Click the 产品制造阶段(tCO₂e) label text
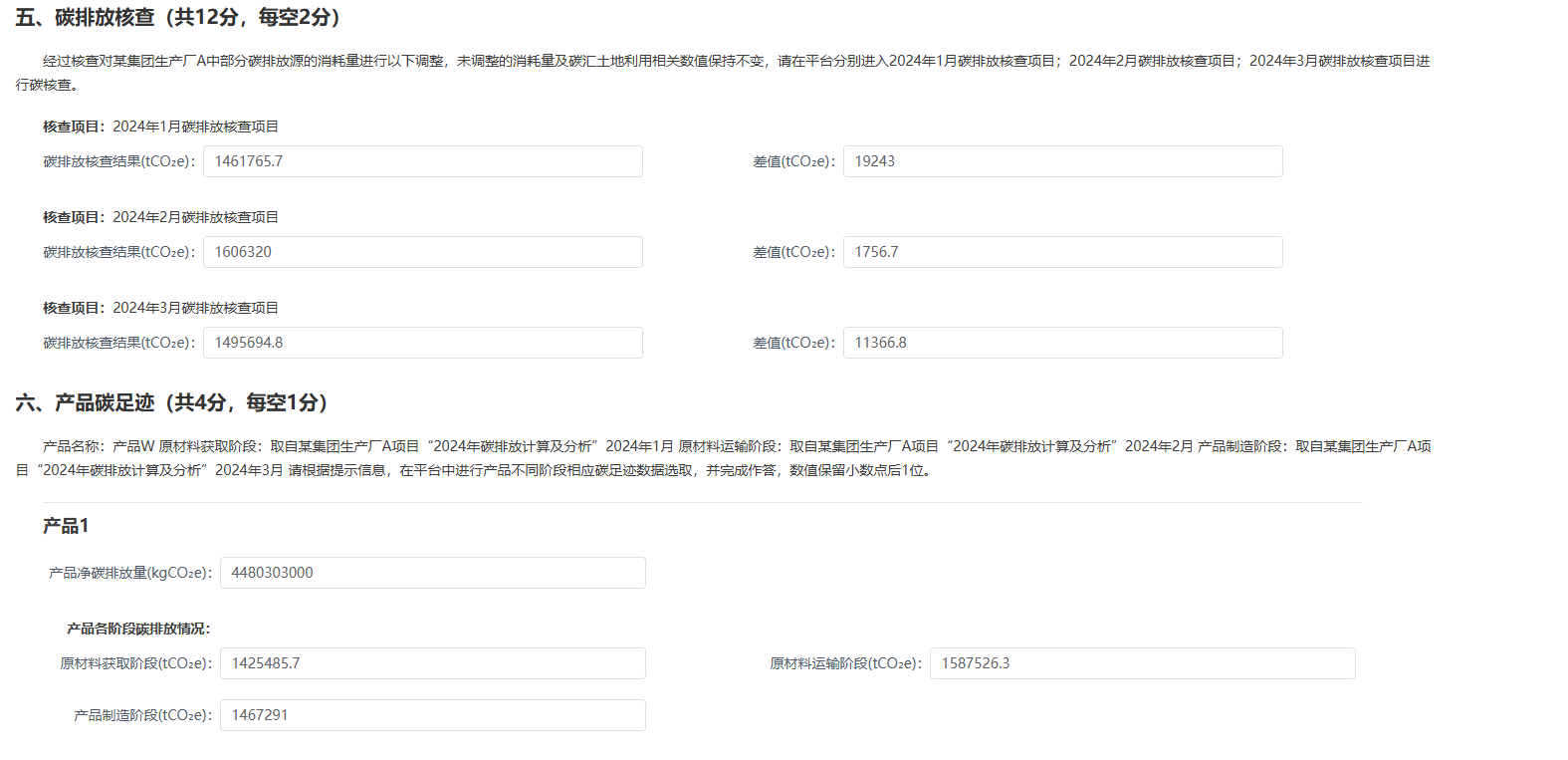 coord(142,715)
